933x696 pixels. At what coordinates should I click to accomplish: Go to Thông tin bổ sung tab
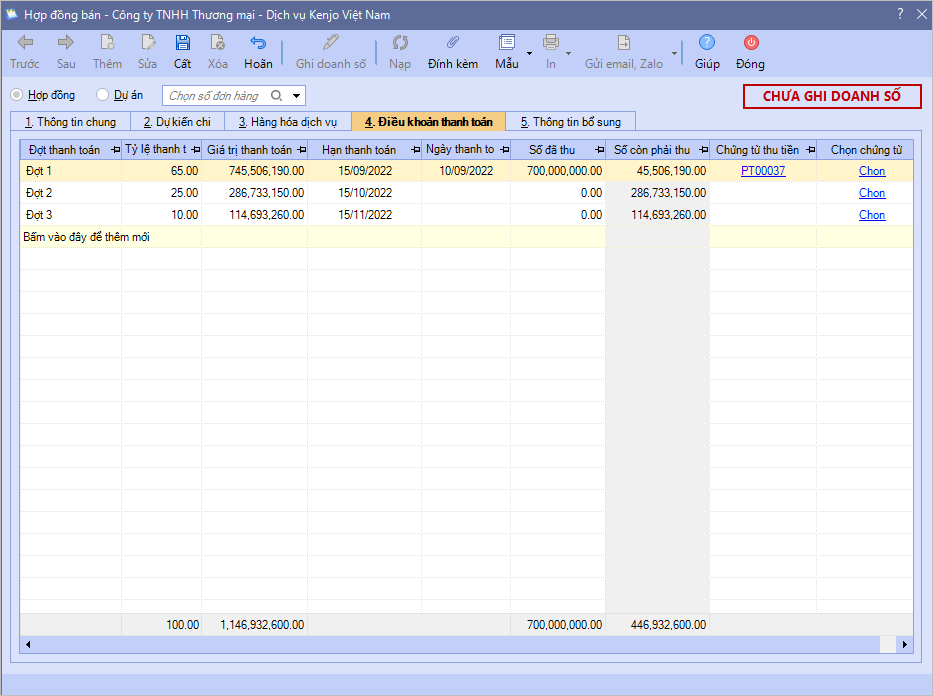click(x=570, y=122)
